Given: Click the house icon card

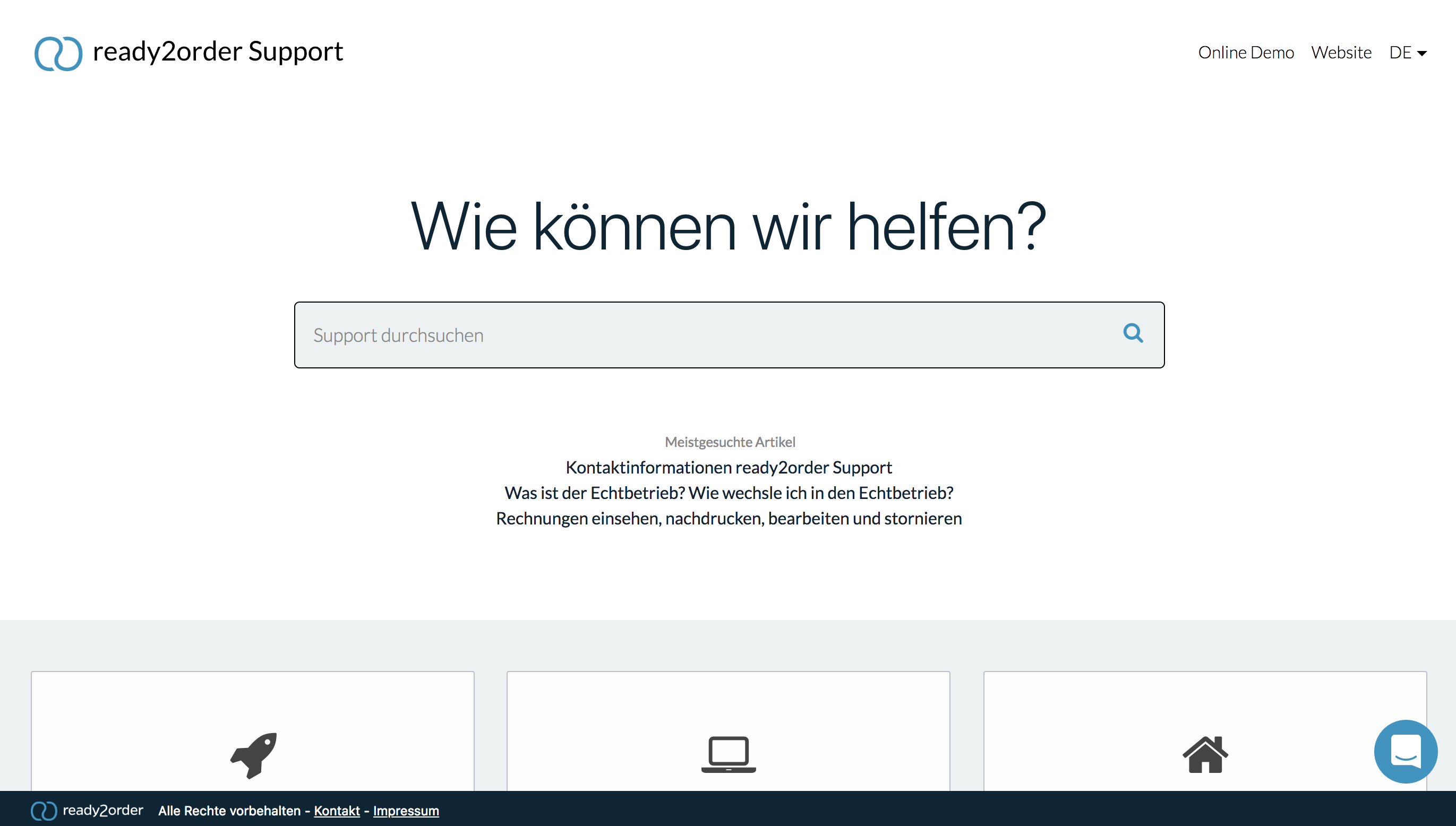Looking at the screenshot, I should point(1205,754).
